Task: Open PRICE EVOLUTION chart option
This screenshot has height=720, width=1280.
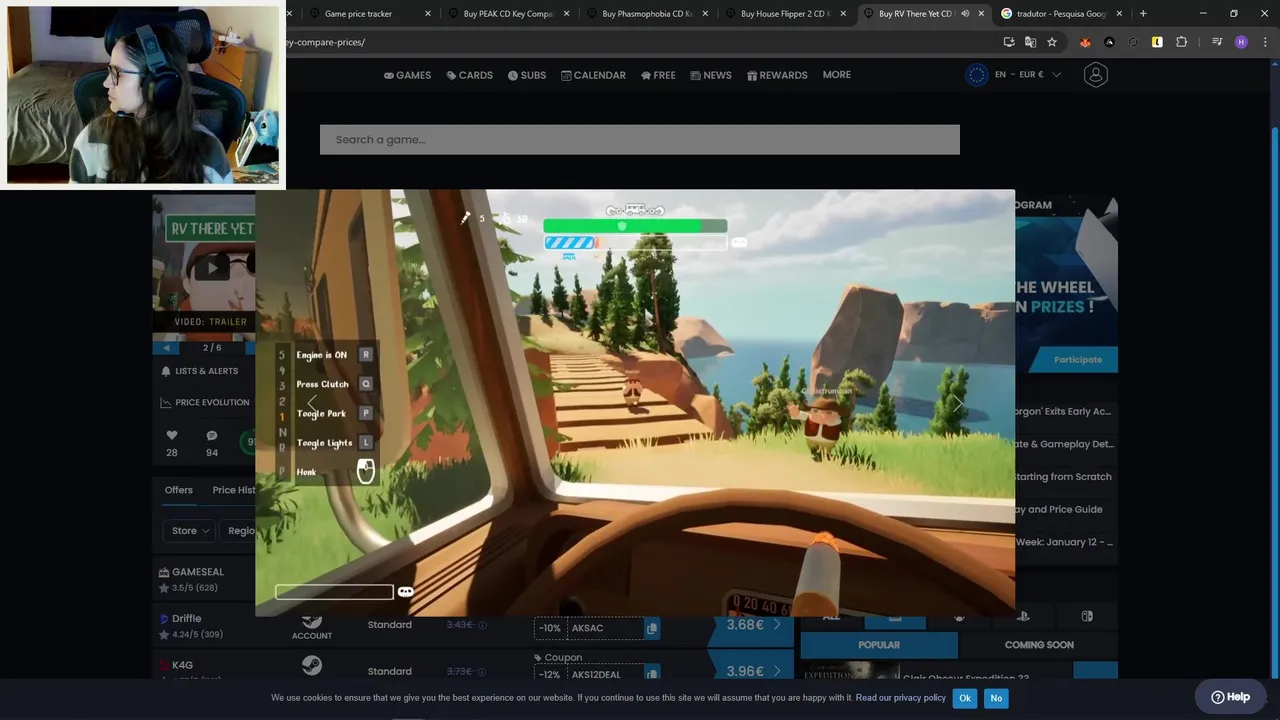Action: [x=205, y=402]
